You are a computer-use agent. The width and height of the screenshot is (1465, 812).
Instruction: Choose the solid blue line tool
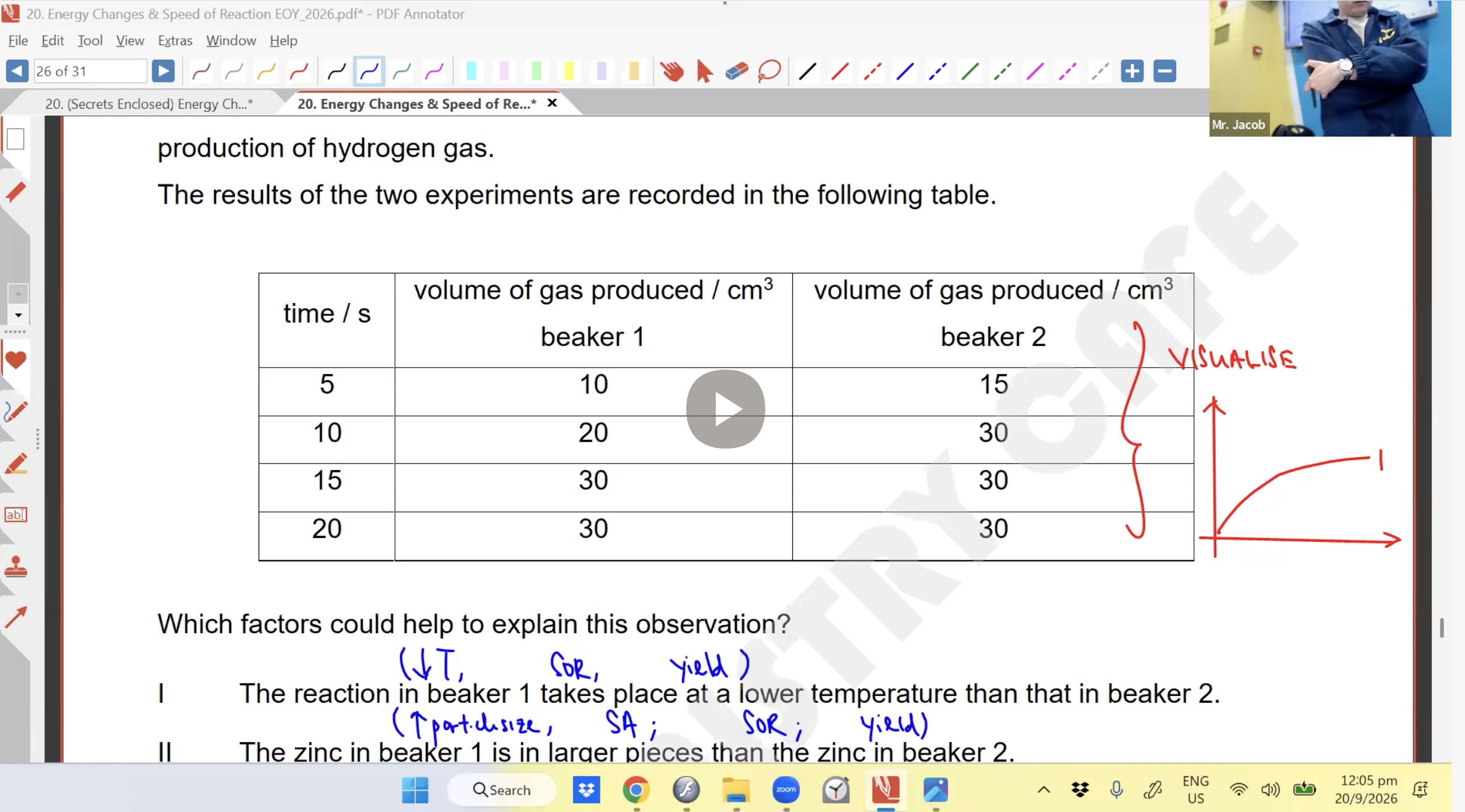click(905, 72)
